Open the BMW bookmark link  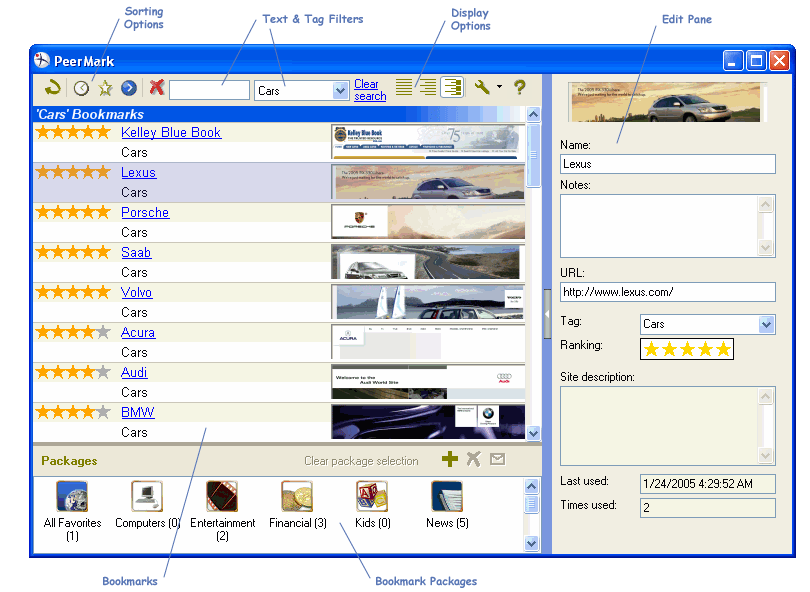[x=137, y=412]
